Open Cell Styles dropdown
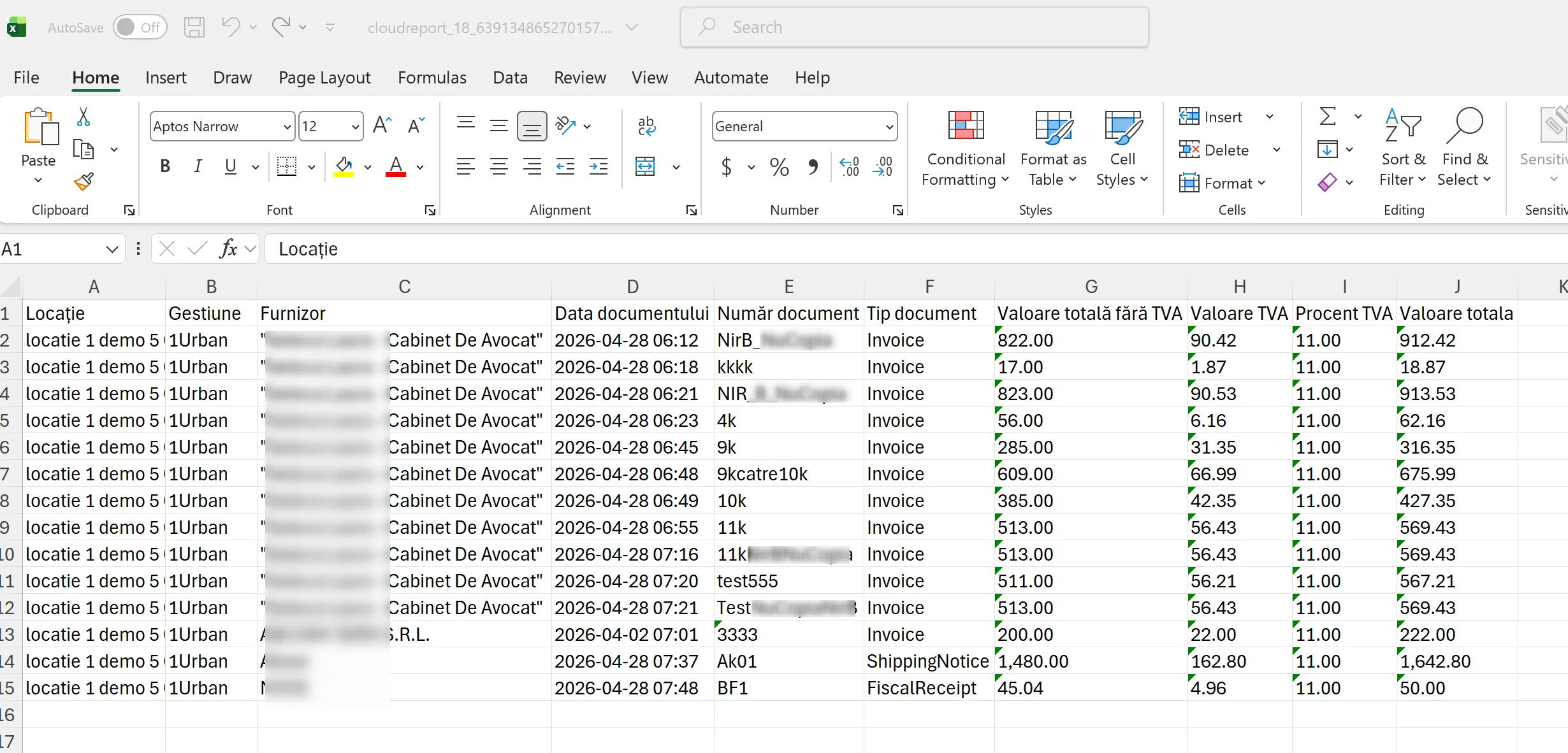Screen dimensions: 1568x753 tap(1122, 148)
